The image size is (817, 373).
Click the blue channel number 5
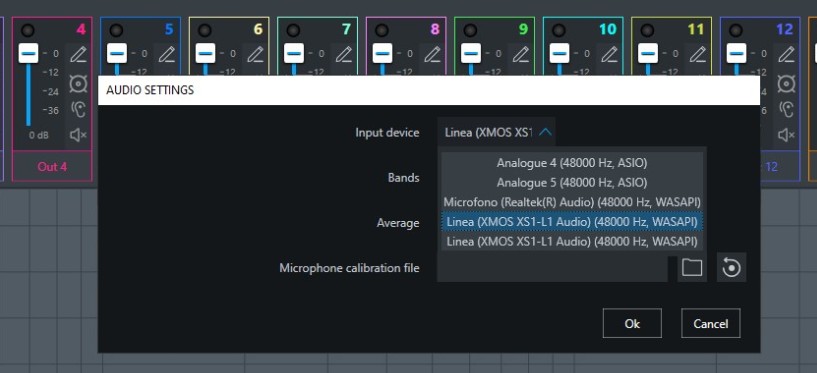(x=169, y=29)
